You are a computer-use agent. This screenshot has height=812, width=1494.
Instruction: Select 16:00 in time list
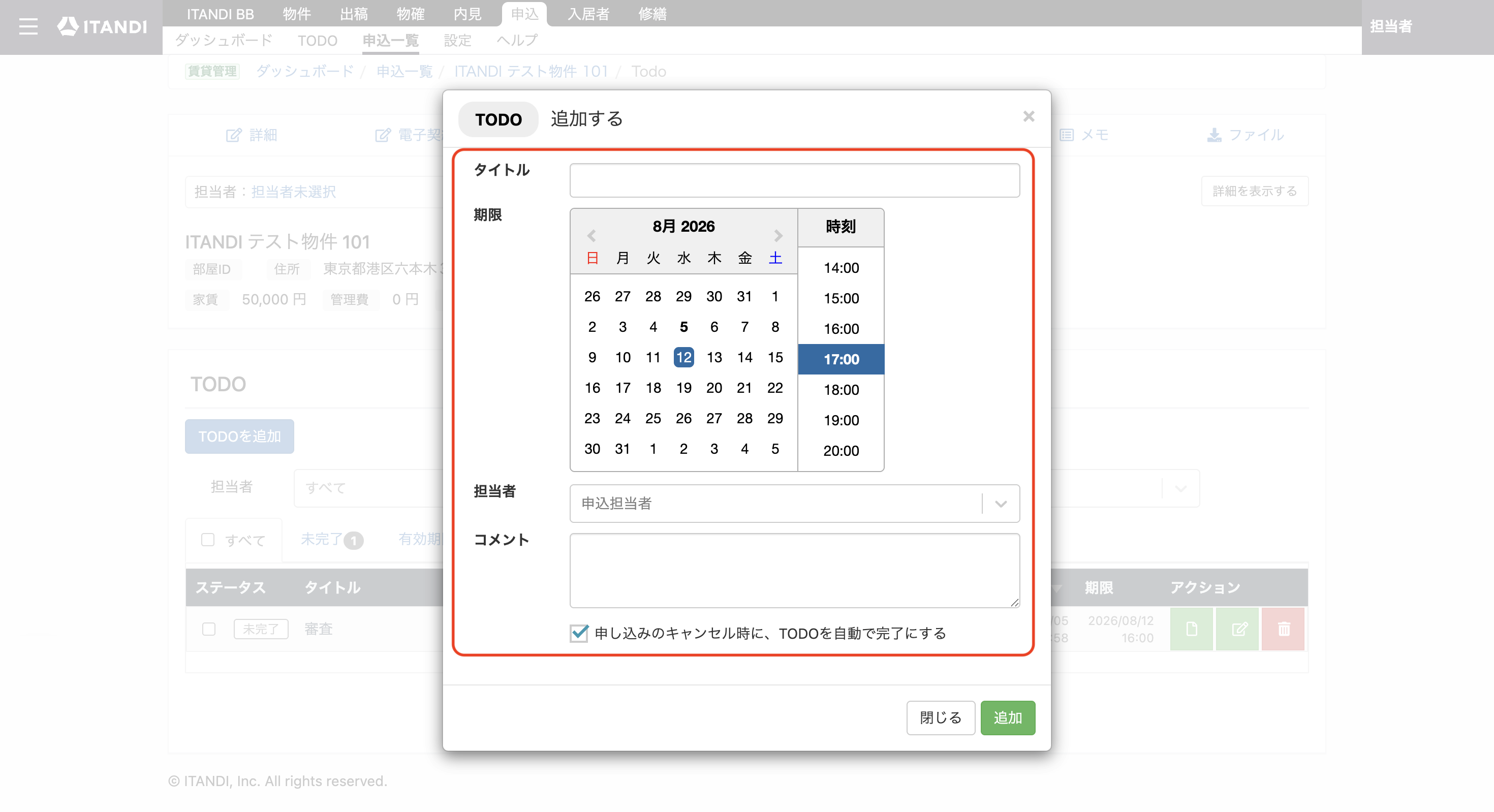[x=841, y=329]
